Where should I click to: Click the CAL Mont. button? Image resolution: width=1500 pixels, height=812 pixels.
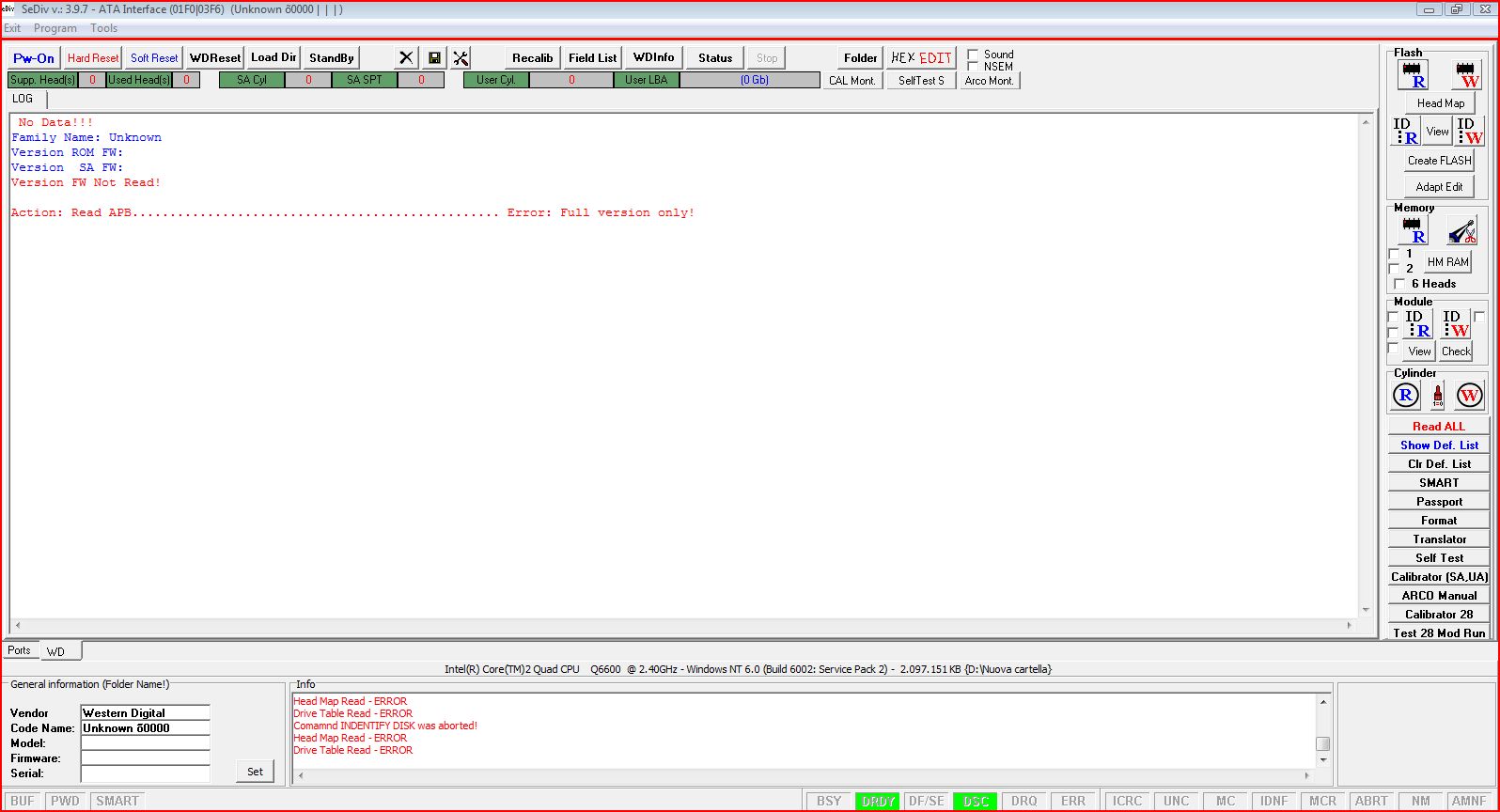pyautogui.click(x=852, y=81)
